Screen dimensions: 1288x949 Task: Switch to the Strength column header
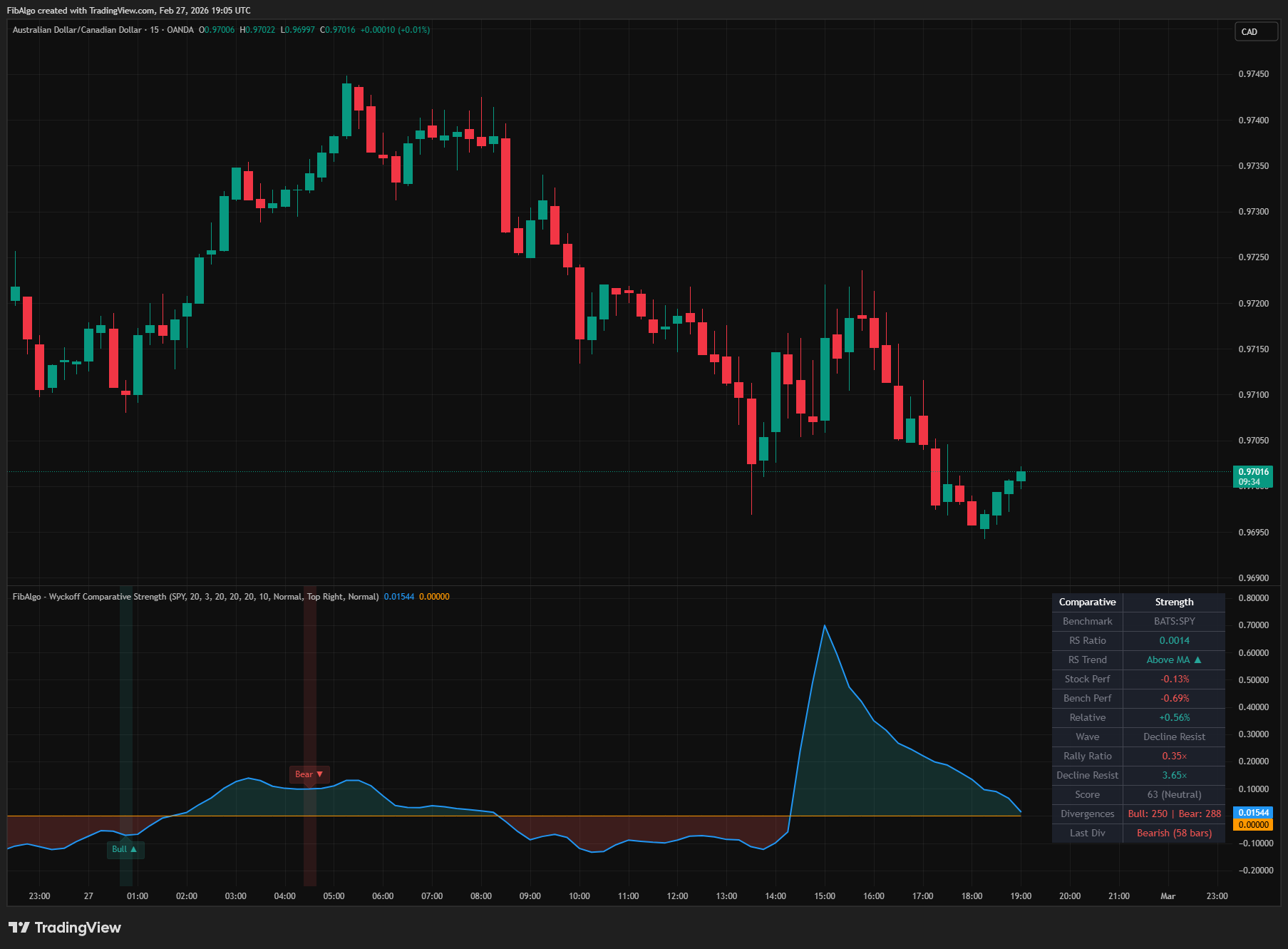click(1173, 602)
